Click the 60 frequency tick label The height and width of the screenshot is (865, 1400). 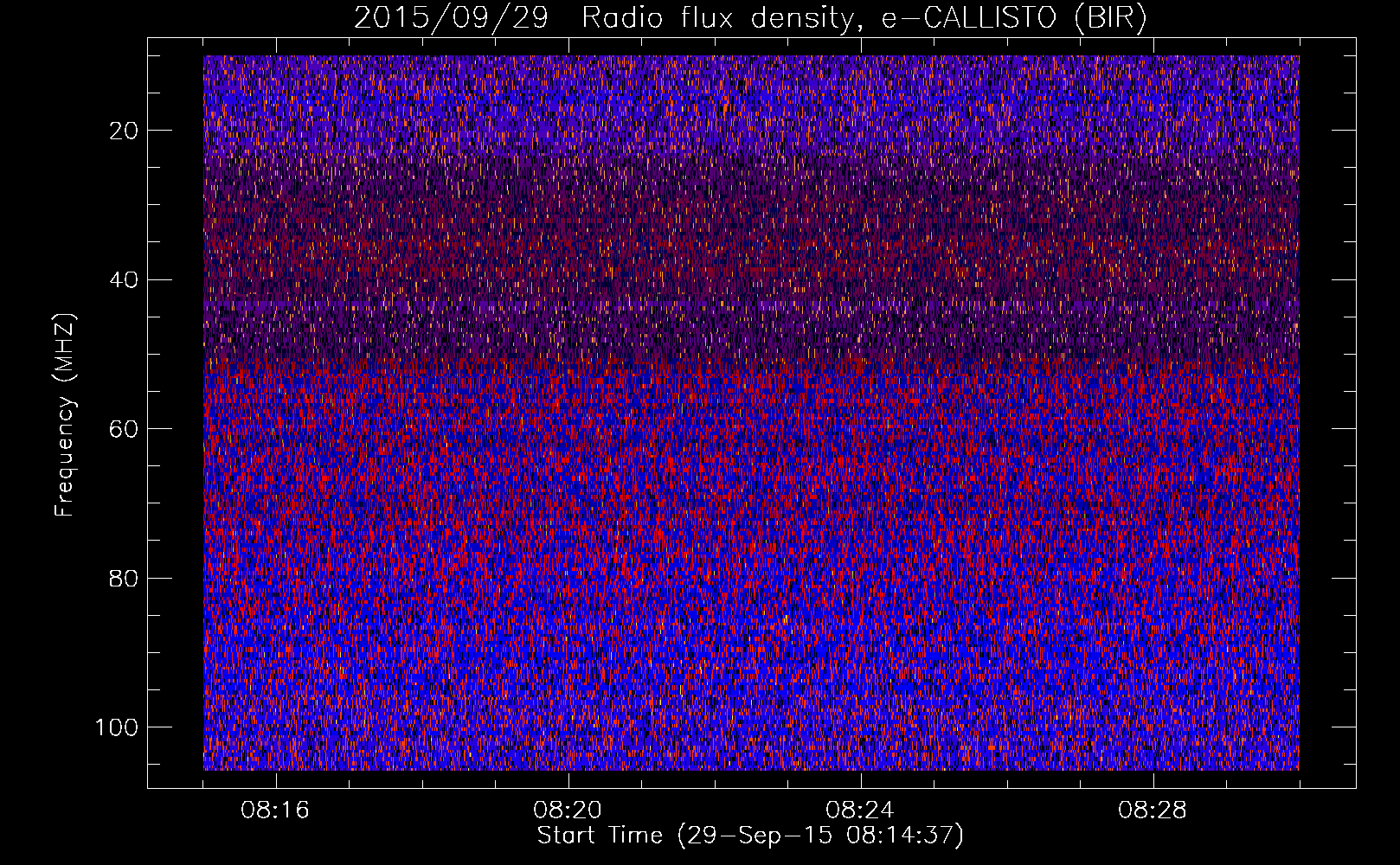pyautogui.click(x=125, y=429)
